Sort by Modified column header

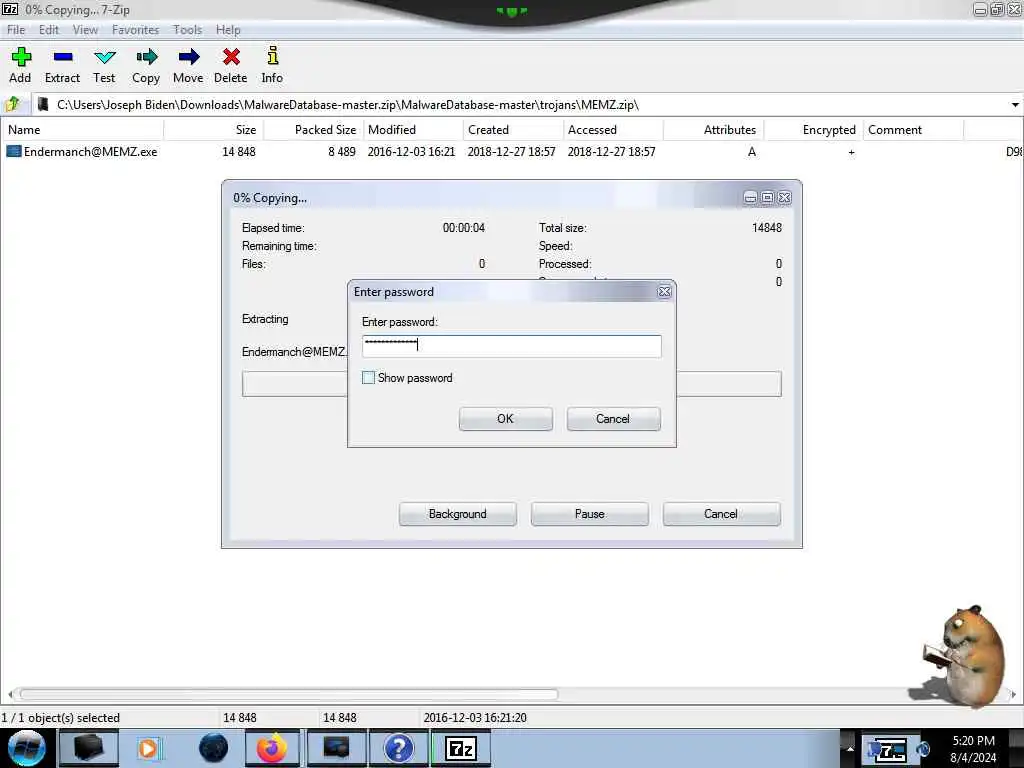coord(413,130)
